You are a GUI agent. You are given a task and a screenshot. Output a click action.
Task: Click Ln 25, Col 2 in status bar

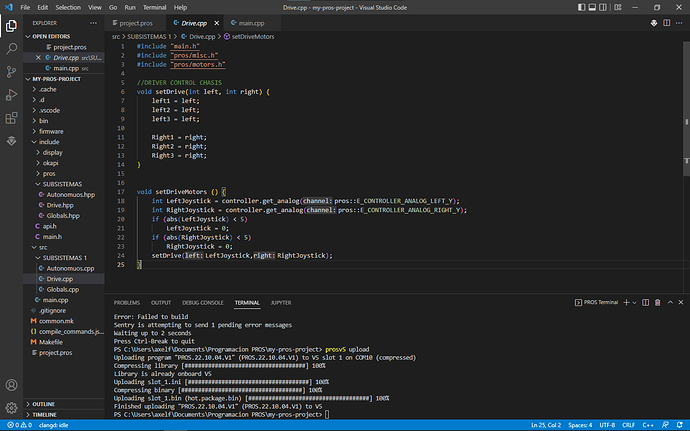click(546, 425)
